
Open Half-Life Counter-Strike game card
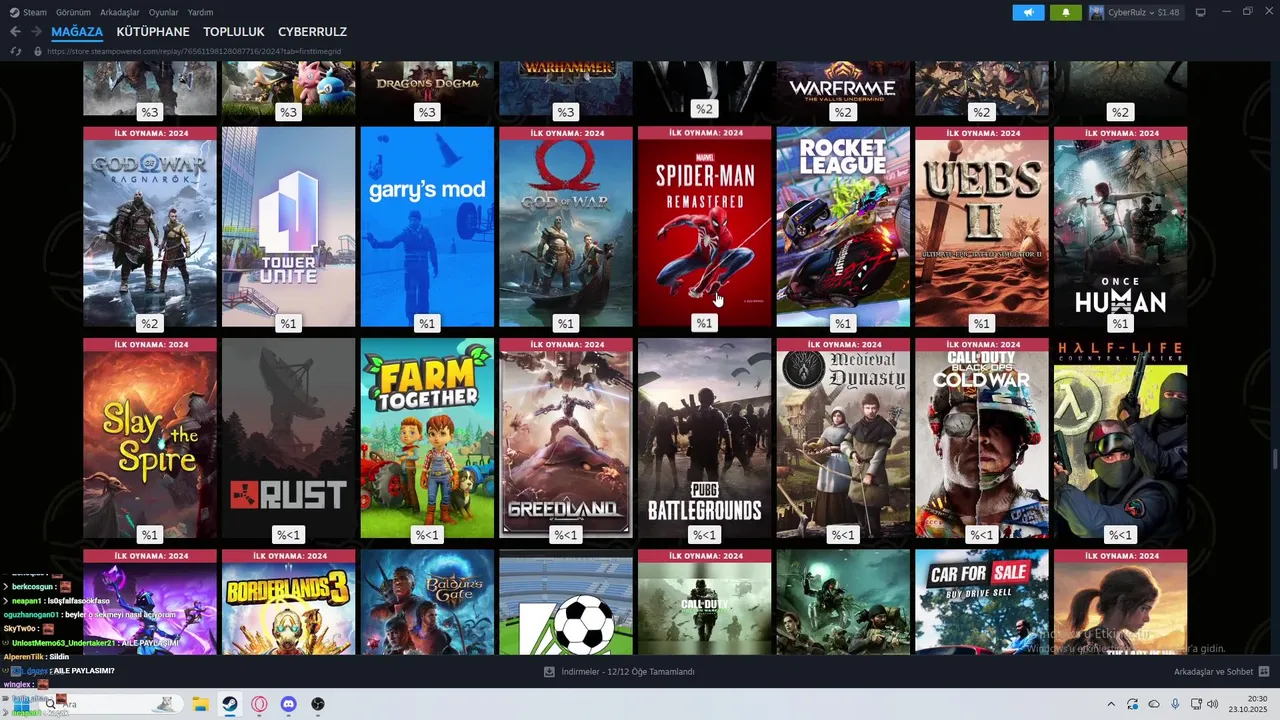(1120, 438)
